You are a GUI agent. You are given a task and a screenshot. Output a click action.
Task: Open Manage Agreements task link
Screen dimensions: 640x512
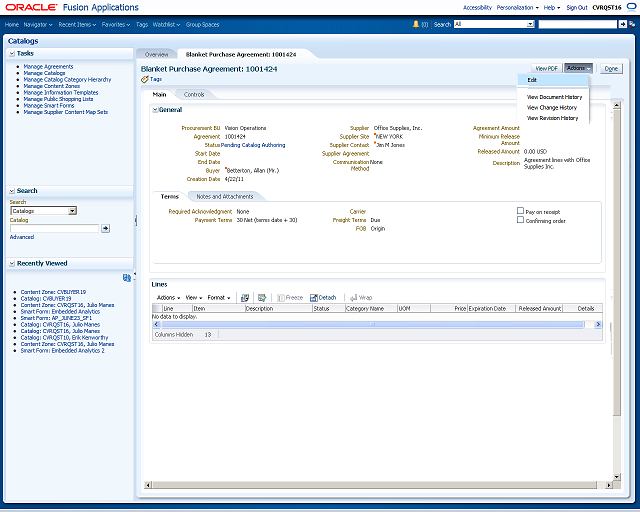point(48,67)
